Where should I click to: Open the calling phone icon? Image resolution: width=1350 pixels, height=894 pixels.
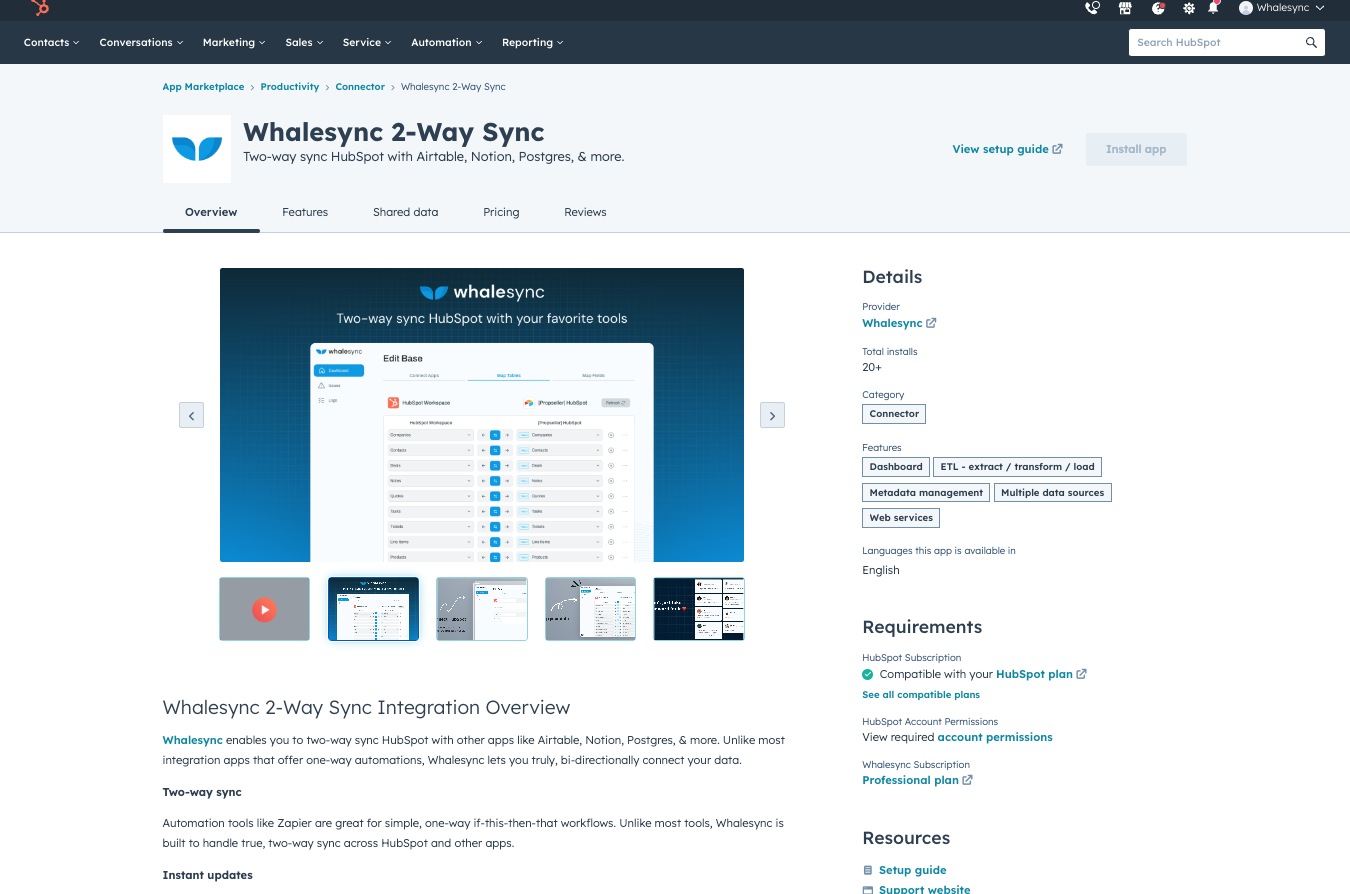tap(1092, 8)
